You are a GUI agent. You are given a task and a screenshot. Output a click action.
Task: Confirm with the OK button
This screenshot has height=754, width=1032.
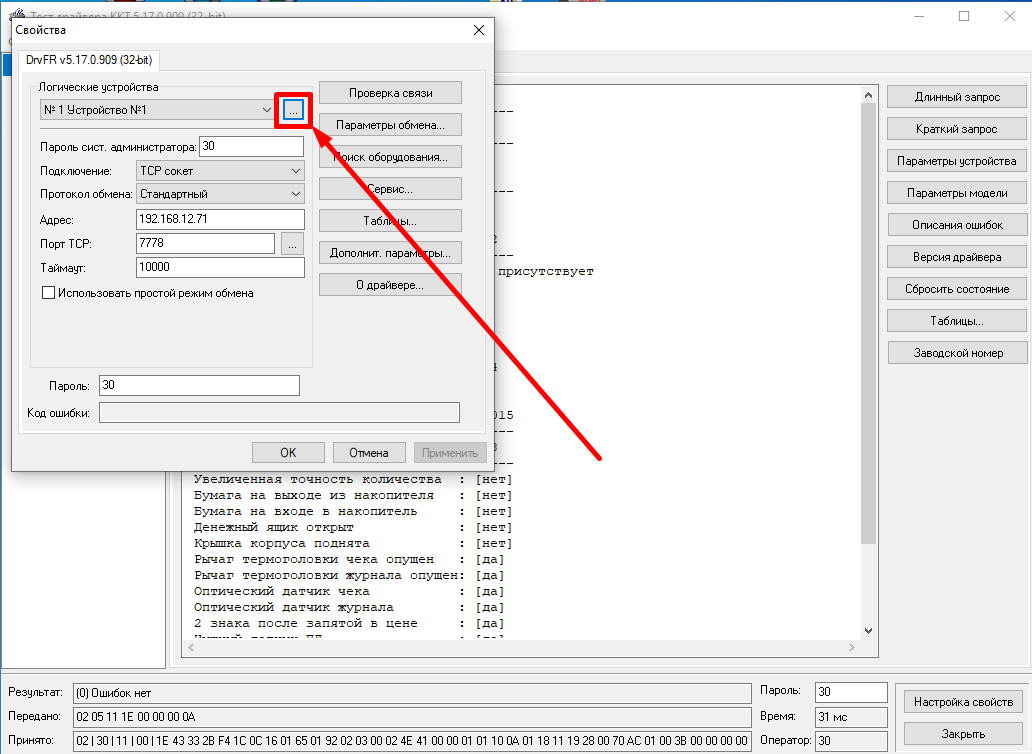[288, 453]
